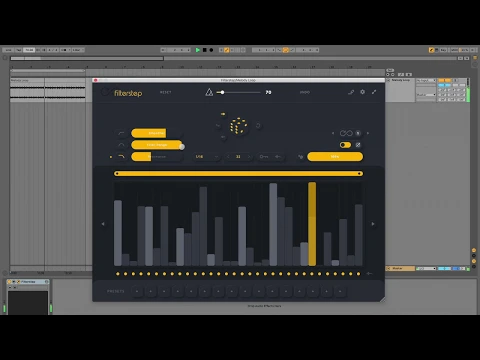Viewport: 480px width, 360px height.
Task: Click the left handle of the yellow range bar
Action: click(x=117, y=173)
